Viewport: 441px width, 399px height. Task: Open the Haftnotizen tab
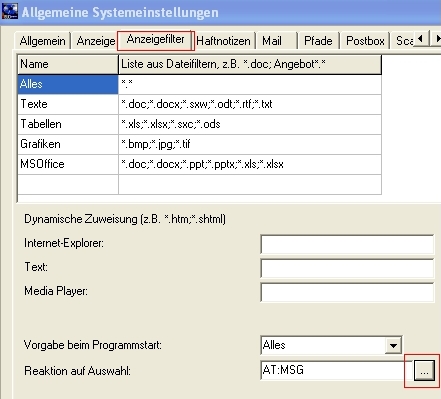point(223,41)
